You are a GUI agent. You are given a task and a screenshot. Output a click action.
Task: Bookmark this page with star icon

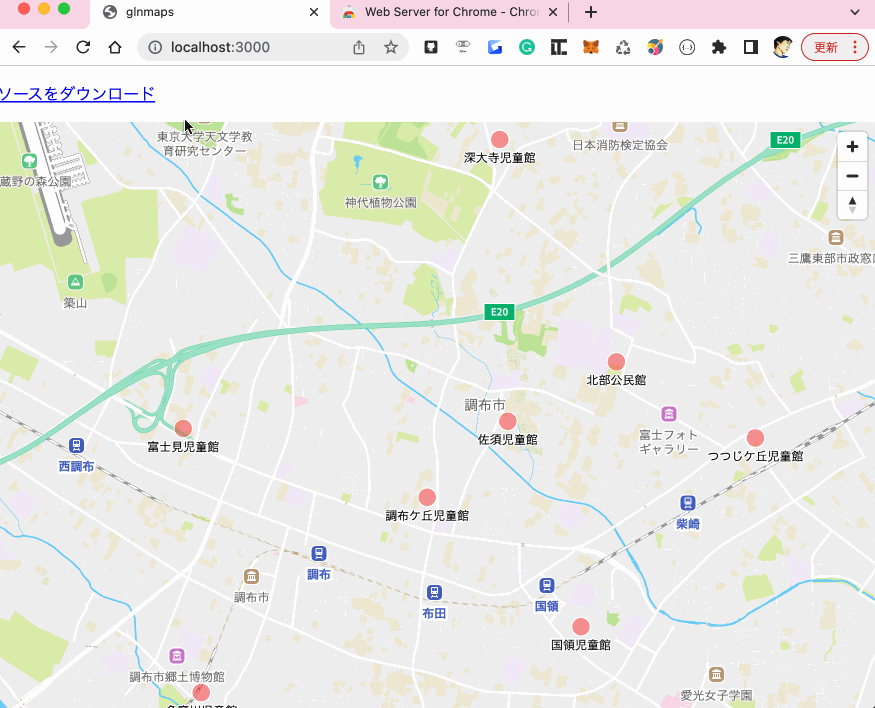(391, 47)
